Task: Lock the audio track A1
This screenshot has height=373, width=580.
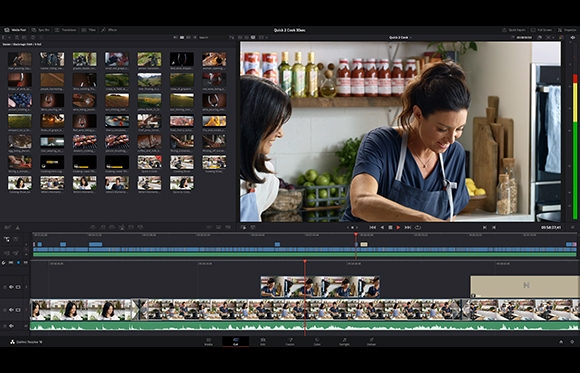Action: click(5, 326)
